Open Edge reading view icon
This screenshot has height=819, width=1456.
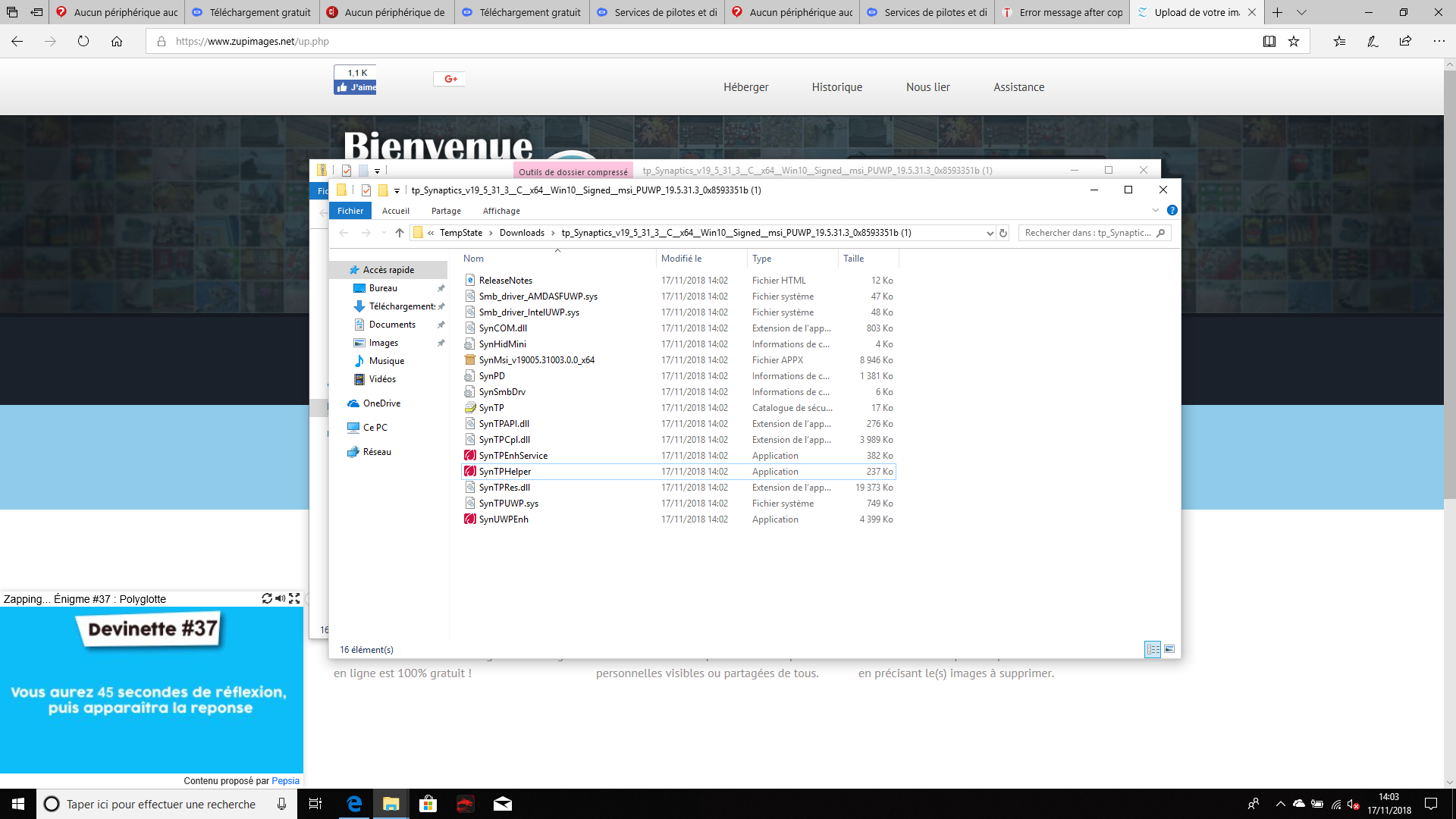click(1269, 42)
